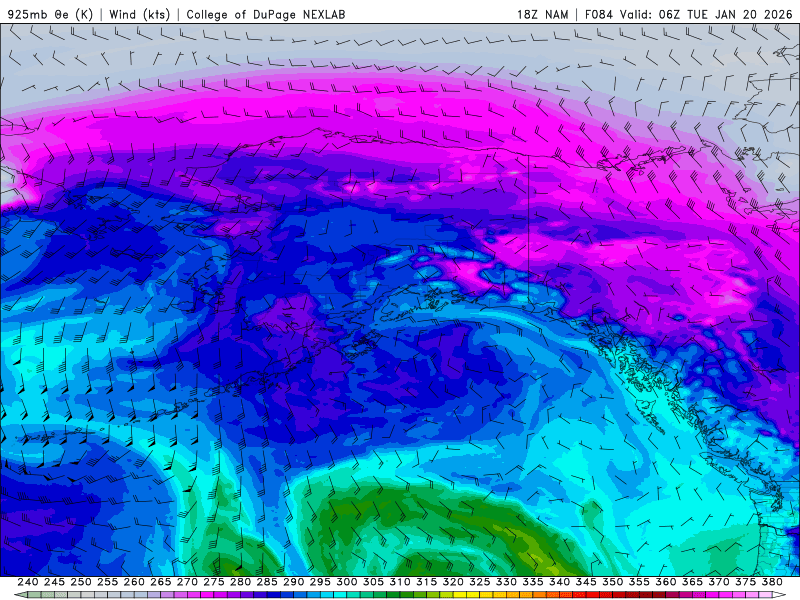The image size is (800, 600).
Task: Pick the 275 label on the color scale
Action: click(x=214, y=582)
